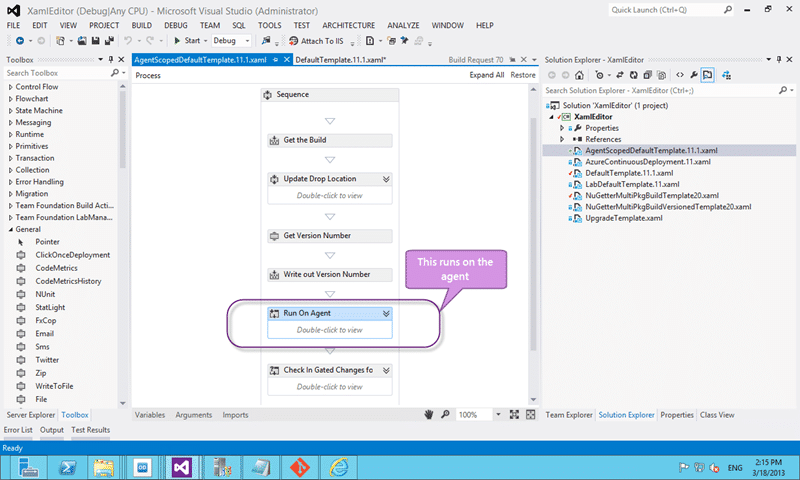Viewport: 800px width, 480px height.
Task: Open the 100% zoom level dropdown
Action: click(498, 415)
